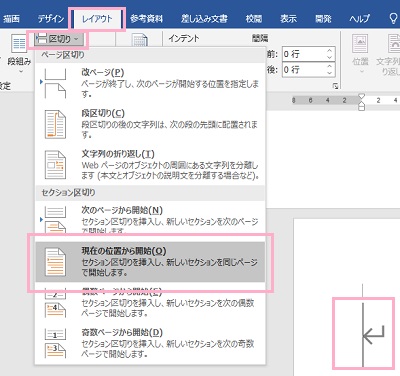The image size is (400, 376).
Task: Click the ページ区切り section header text
Action: click(x=63, y=55)
